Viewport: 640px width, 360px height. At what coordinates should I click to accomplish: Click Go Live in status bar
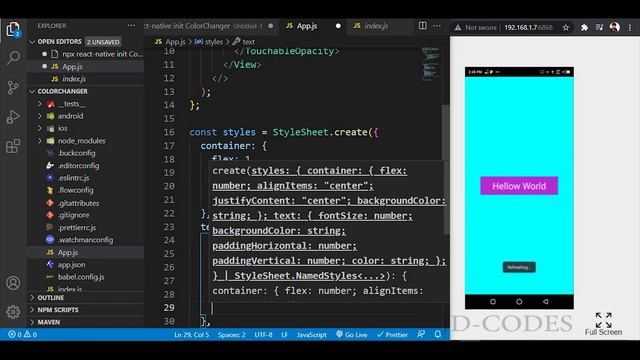[x=351, y=334]
